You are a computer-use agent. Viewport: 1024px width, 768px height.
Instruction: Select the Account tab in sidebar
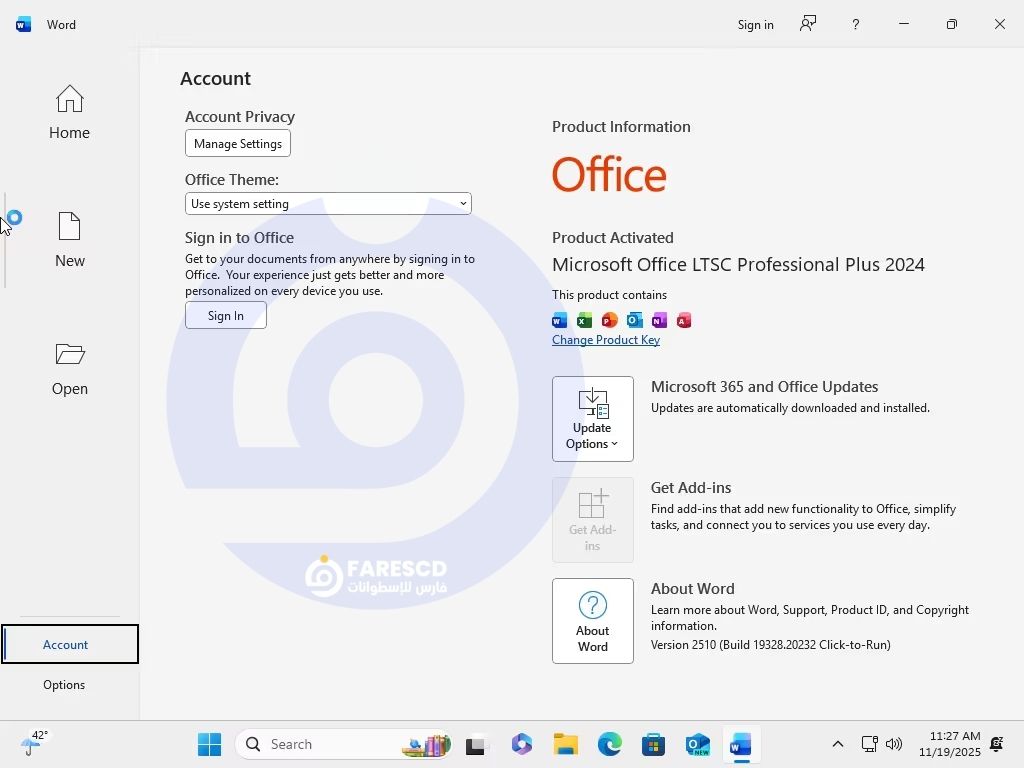pos(66,645)
